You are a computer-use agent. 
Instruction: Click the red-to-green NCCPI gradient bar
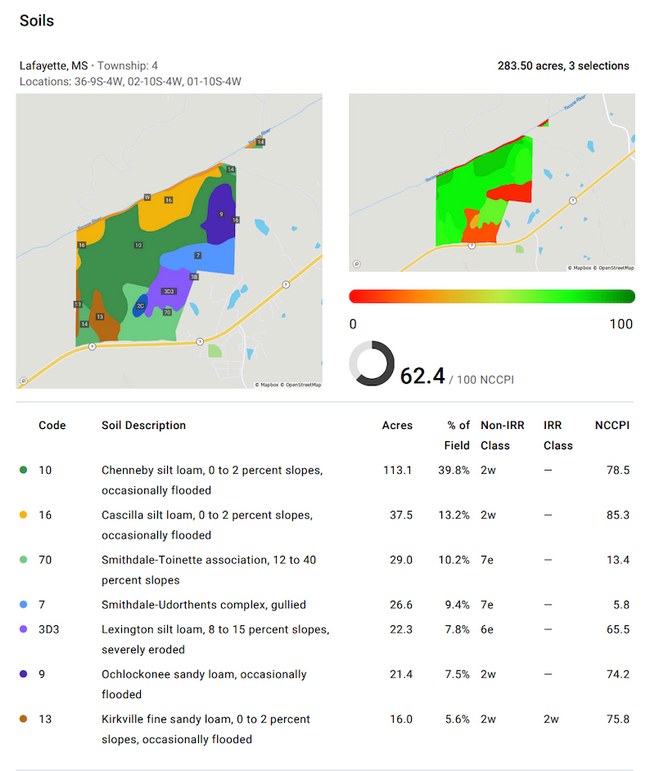pos(491,296)
